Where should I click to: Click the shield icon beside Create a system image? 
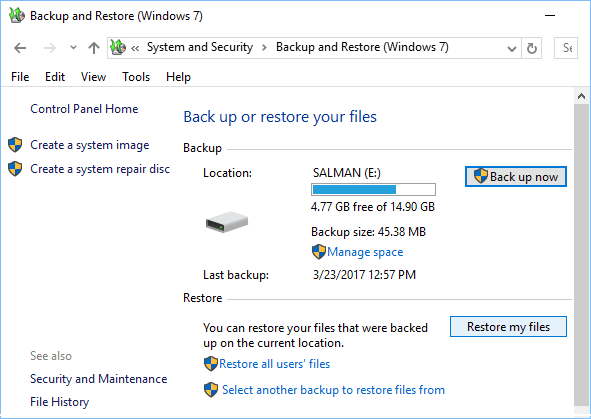point(15,145)
